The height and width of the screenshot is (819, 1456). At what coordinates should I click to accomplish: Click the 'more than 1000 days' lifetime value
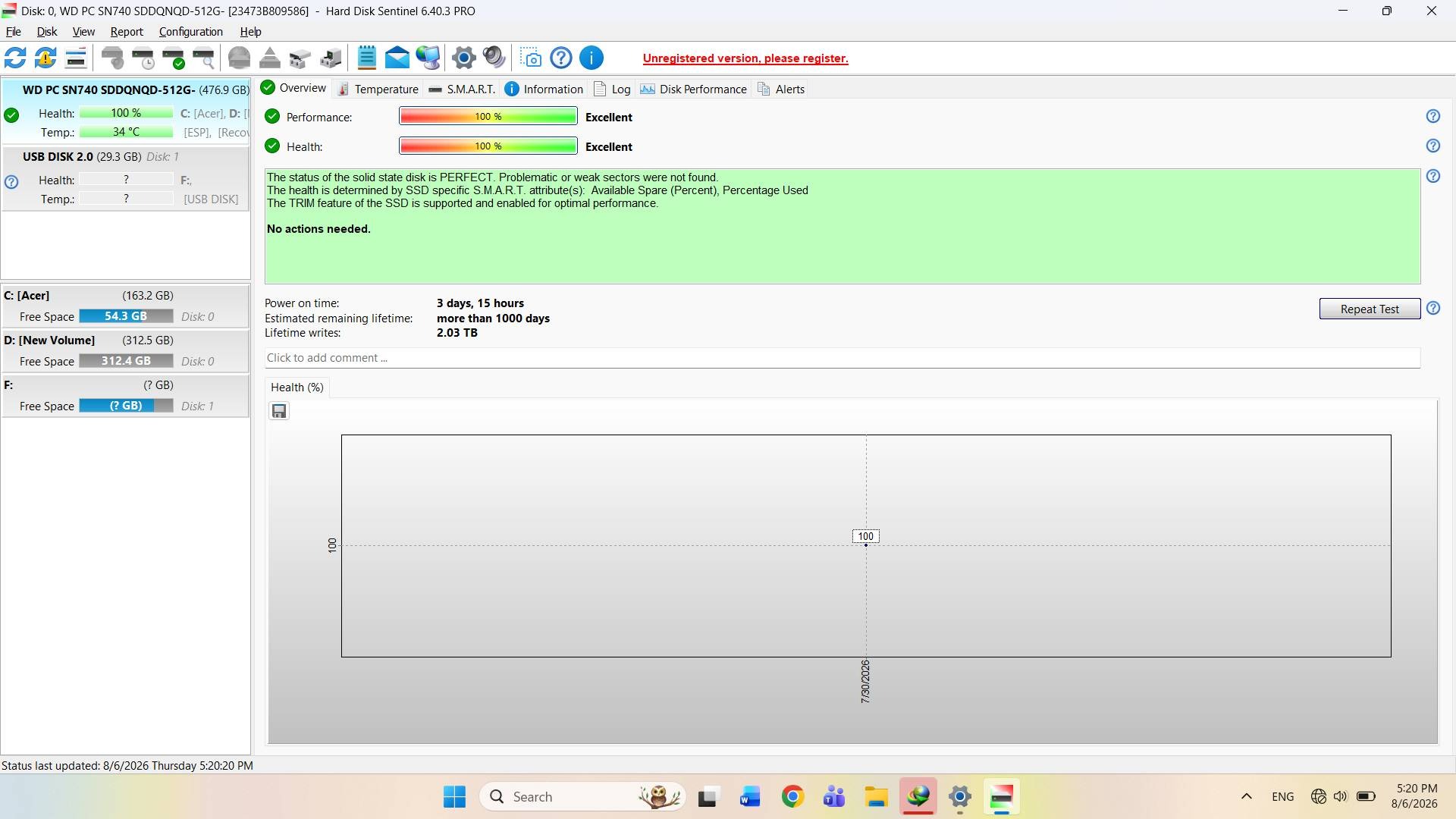pyautogui.click(x=493, y=318)
